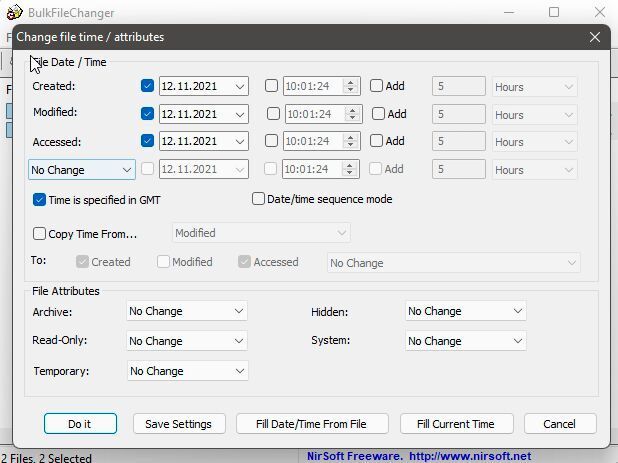618x463 pixels.
Task: Check the Copy Time From option
Action: (40, 234)
